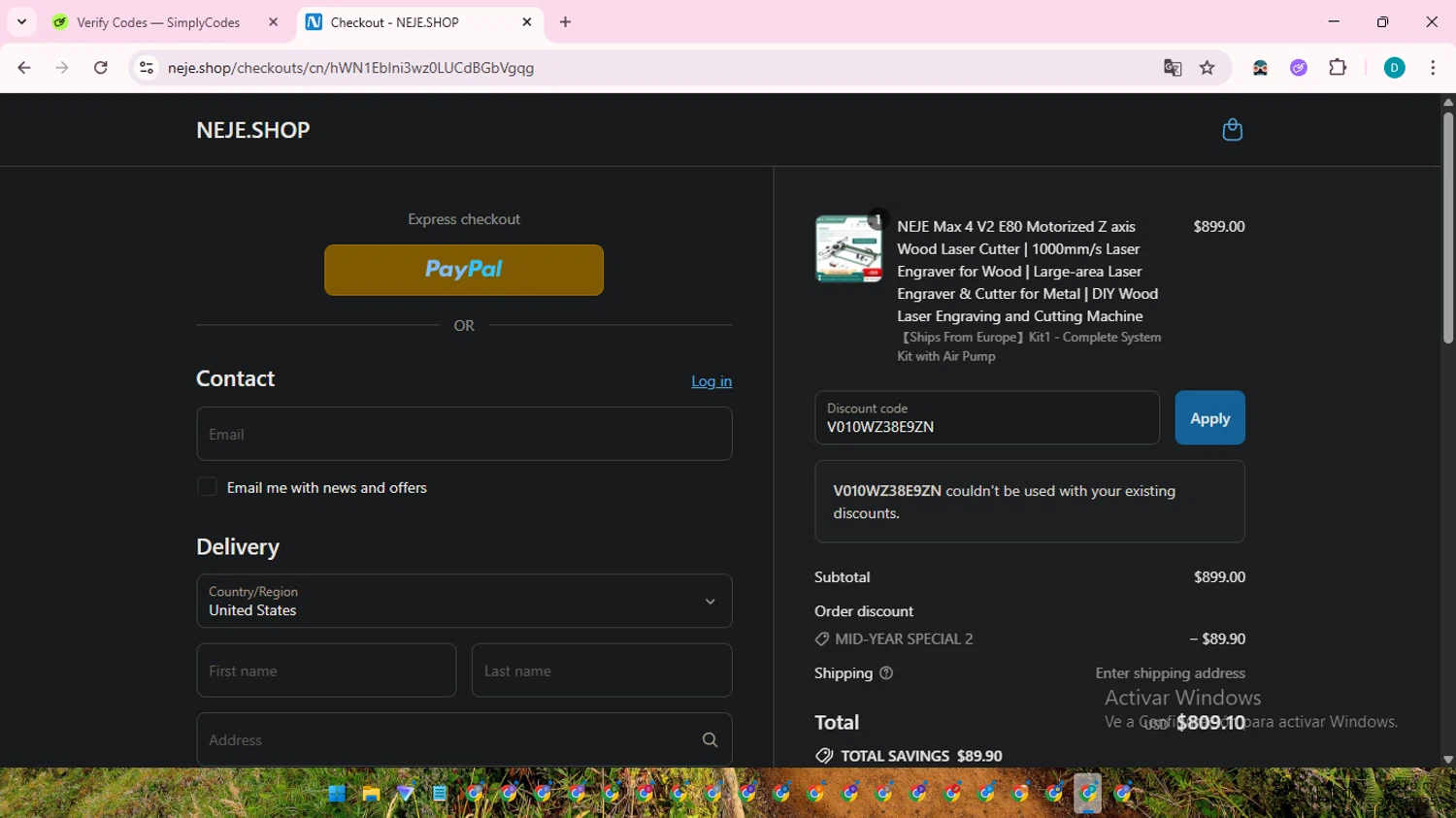Click the highlighted active Chrome taskbar icon
The height and width of the screenshot is (818, 1456).
coord(1088,794)
